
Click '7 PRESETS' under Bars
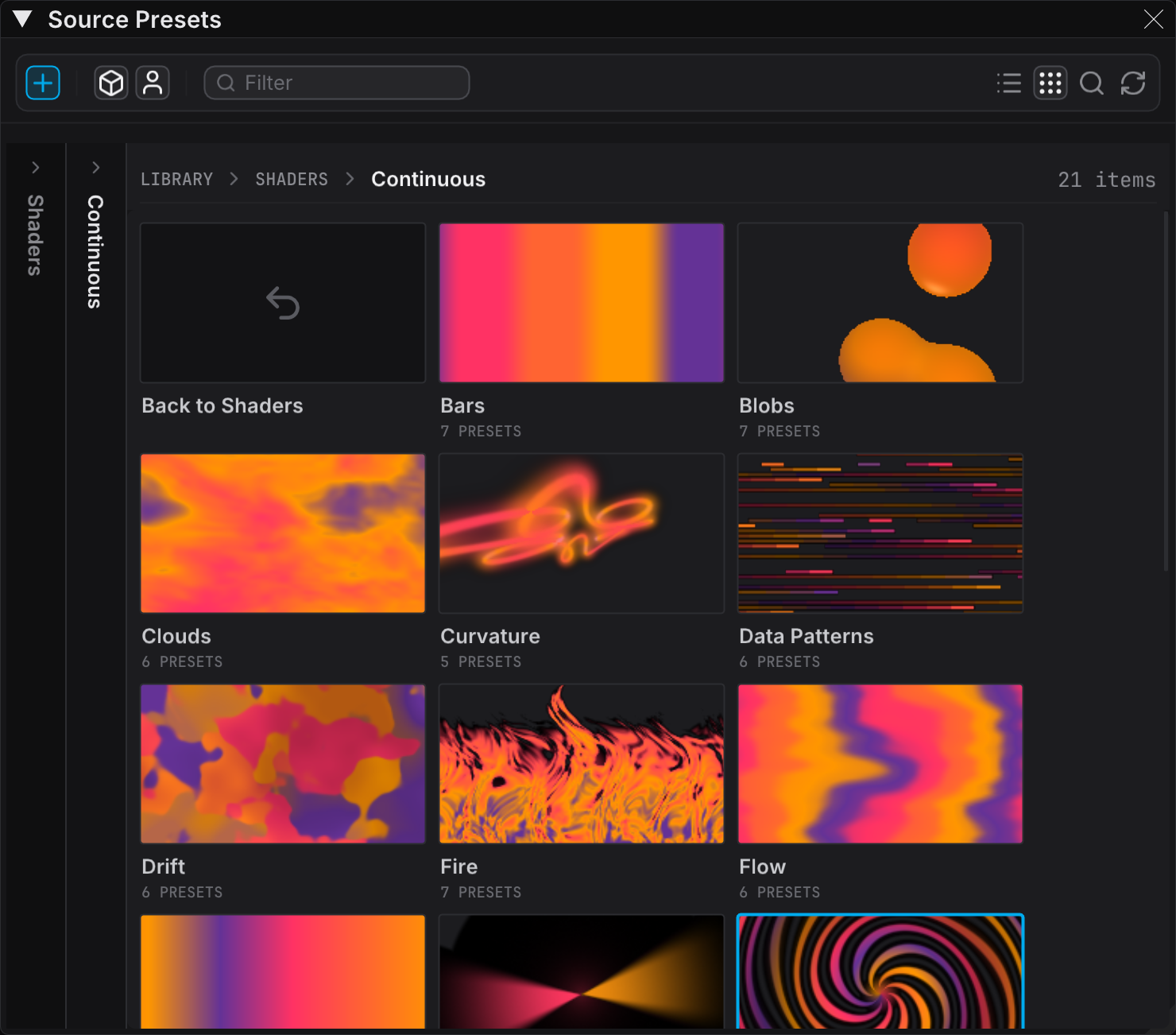481,432
